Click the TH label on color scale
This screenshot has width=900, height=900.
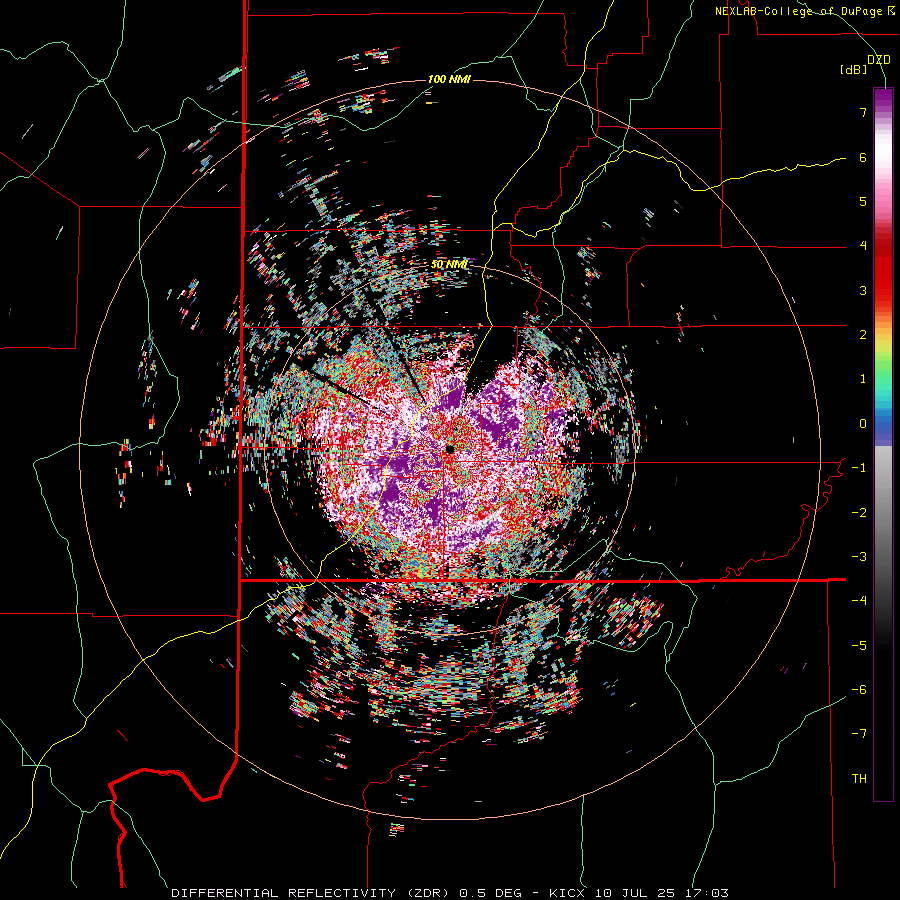(859, 779)
